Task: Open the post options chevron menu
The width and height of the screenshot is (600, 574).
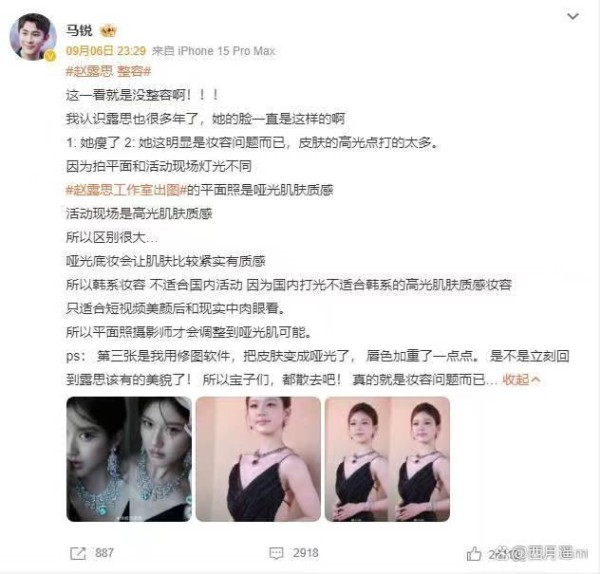Action: 572,16
